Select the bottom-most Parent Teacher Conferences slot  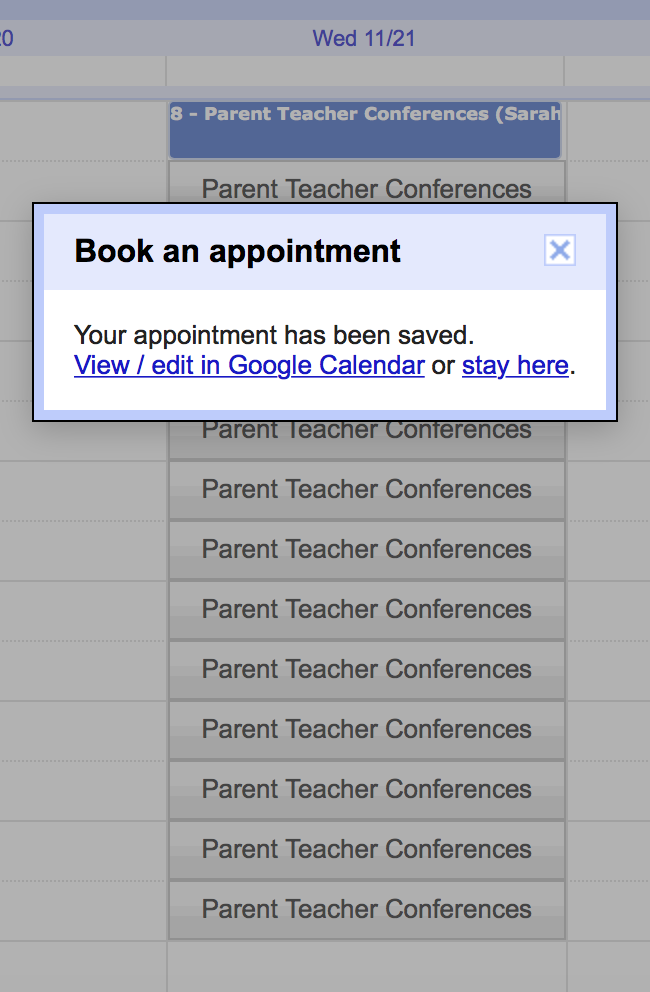[366, 909]
